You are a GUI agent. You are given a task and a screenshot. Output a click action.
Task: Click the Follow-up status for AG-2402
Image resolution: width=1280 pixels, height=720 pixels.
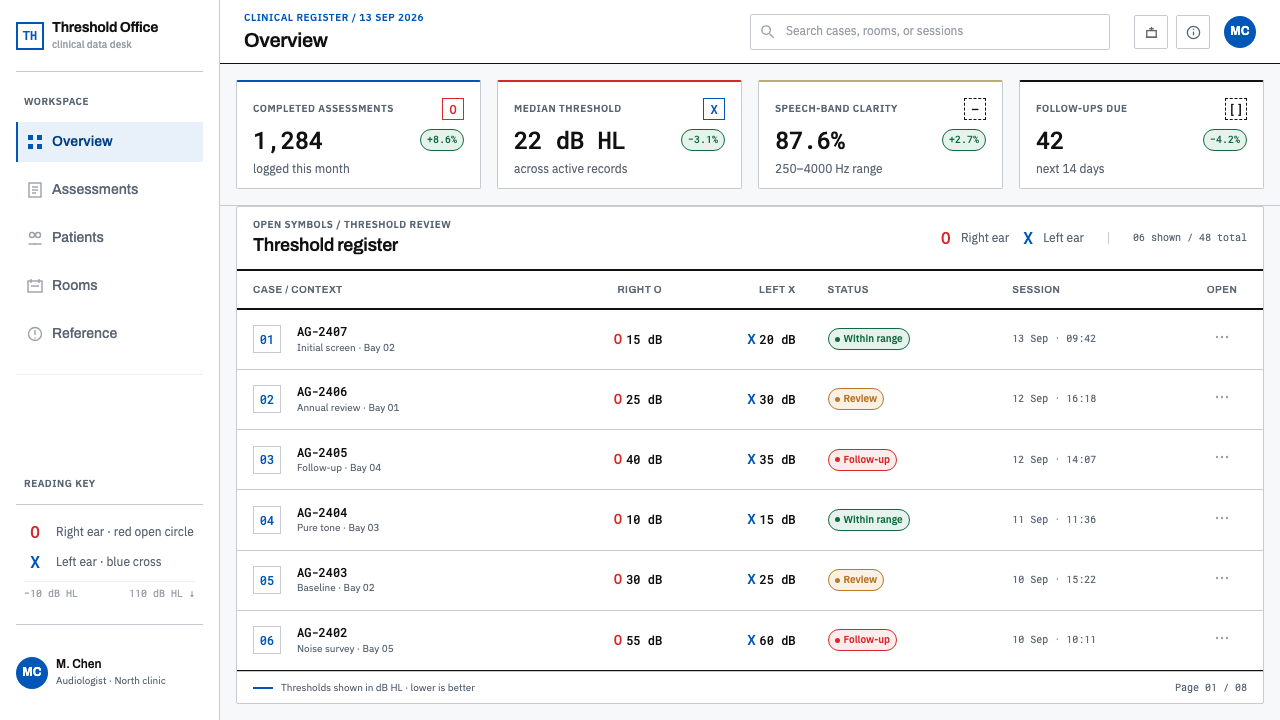[863, 640]
